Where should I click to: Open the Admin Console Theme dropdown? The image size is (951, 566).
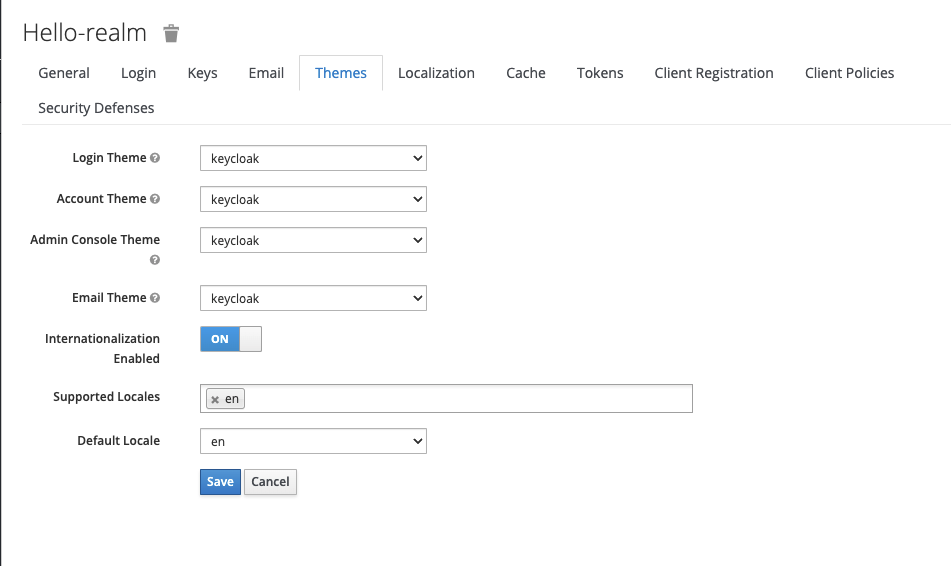[314, 240]
